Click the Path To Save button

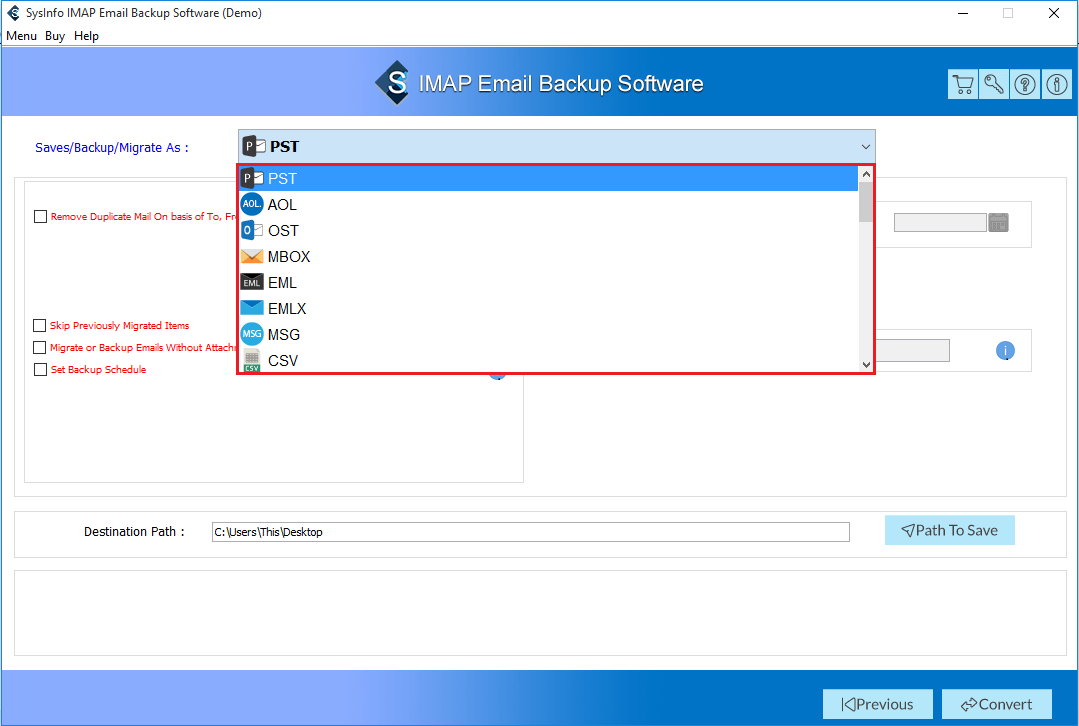point(950,530)
